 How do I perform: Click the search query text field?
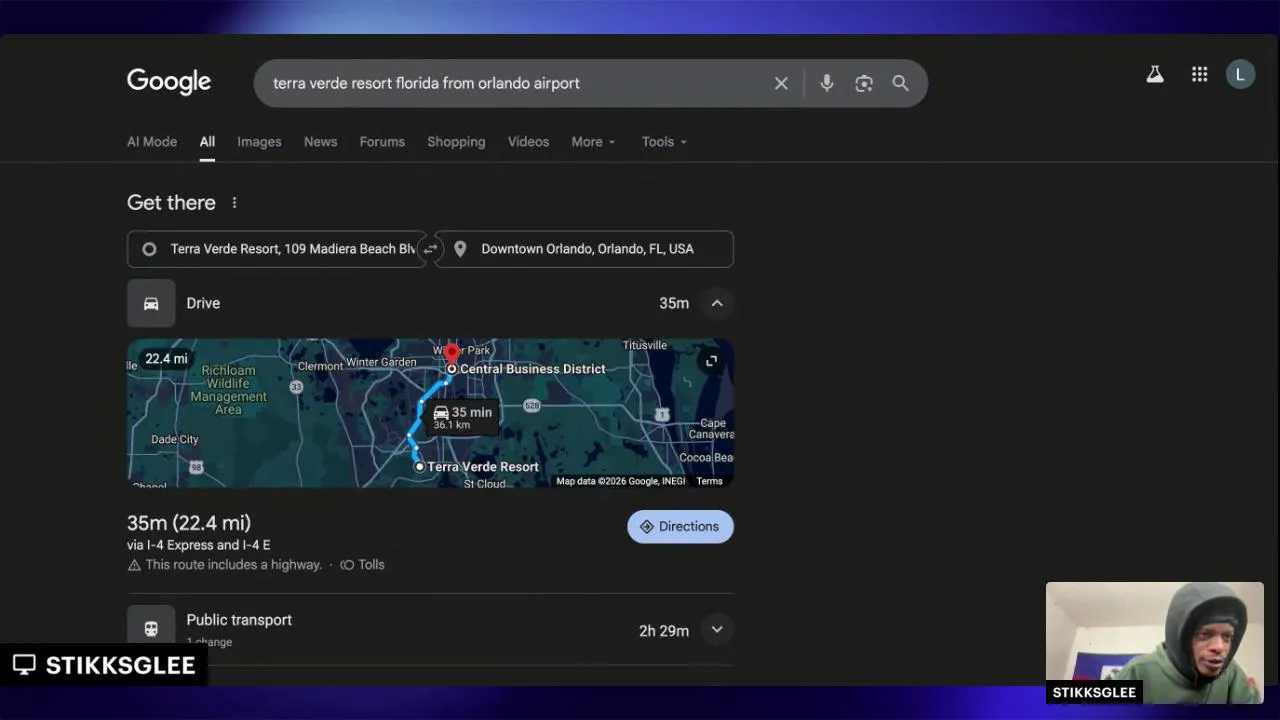tap(515, 83)
